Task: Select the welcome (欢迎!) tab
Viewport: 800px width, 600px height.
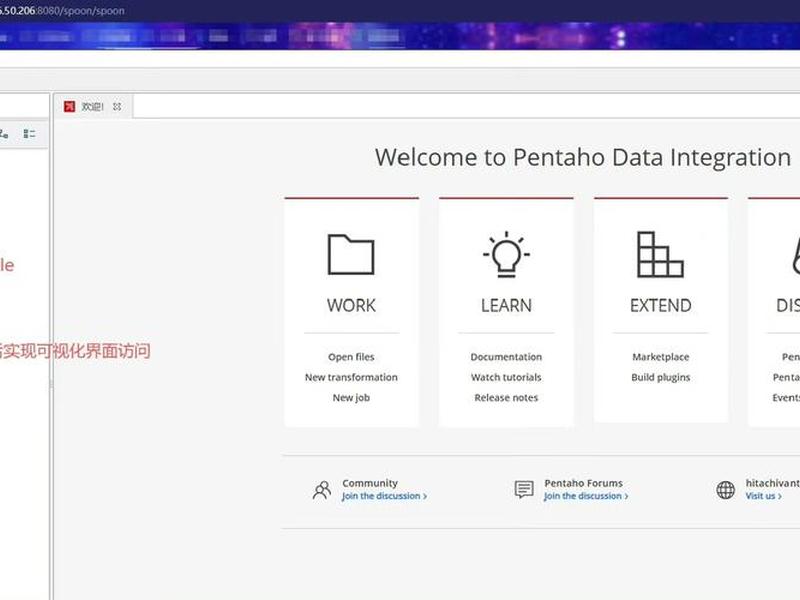Action: 93,106
